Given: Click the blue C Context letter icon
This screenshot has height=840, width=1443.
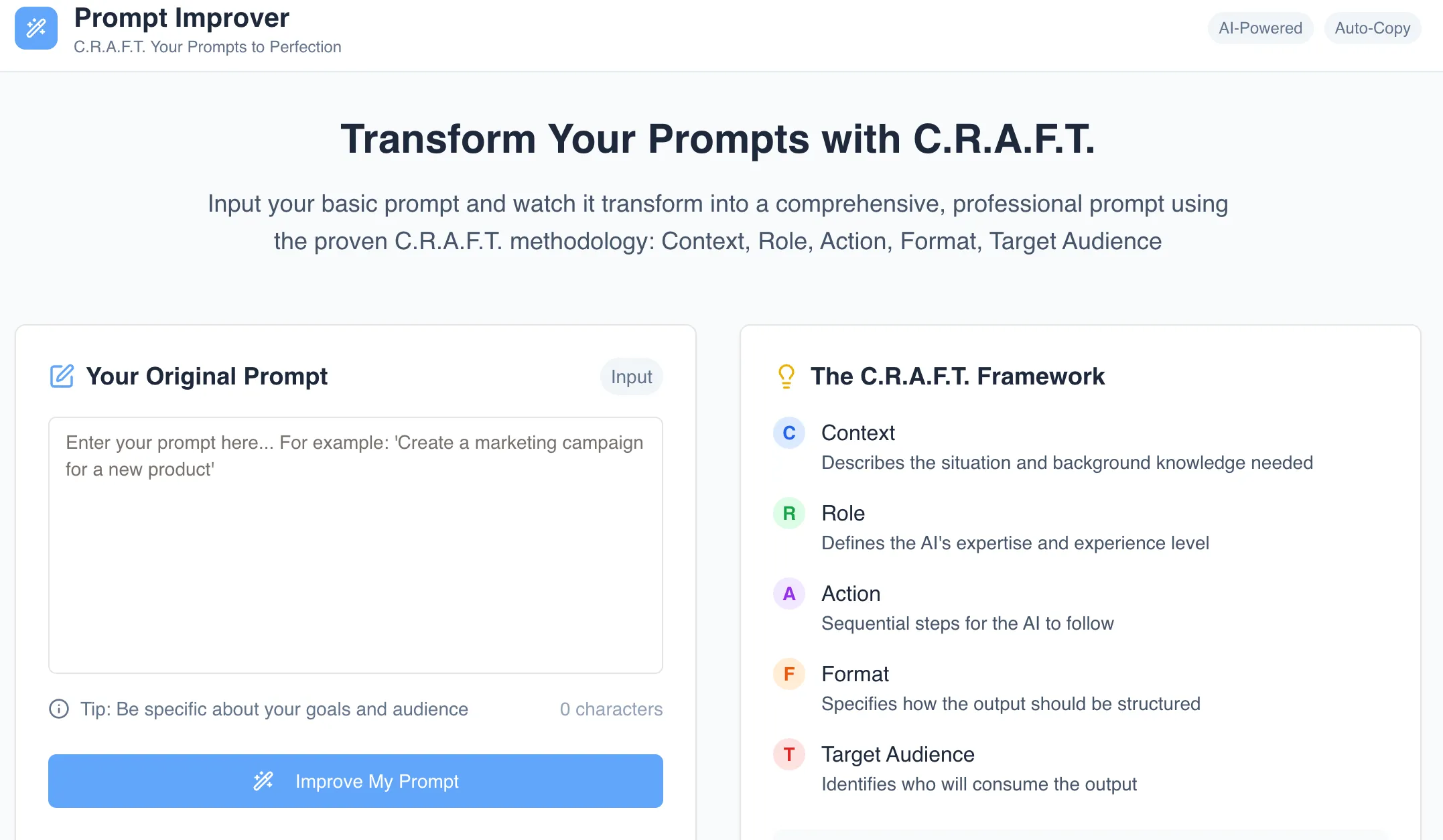Looking at the screenshot, I should [789, 433].
